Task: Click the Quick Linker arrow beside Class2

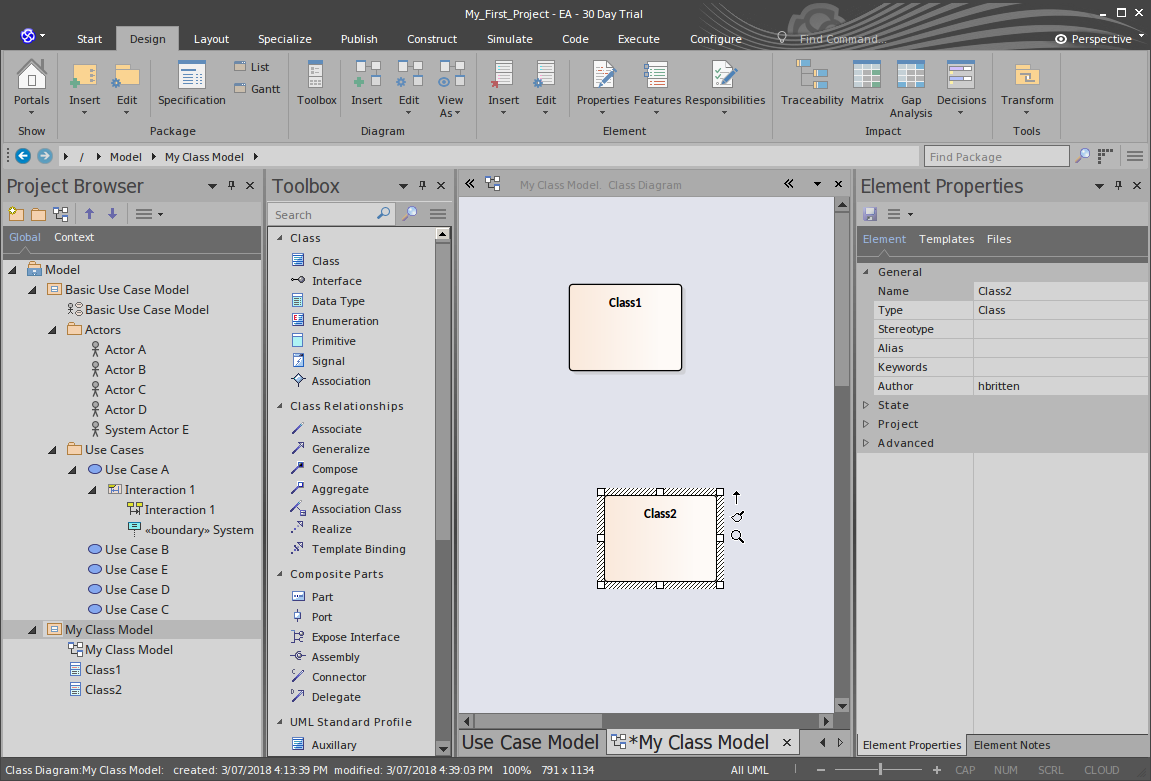Action: pos(737,496)
